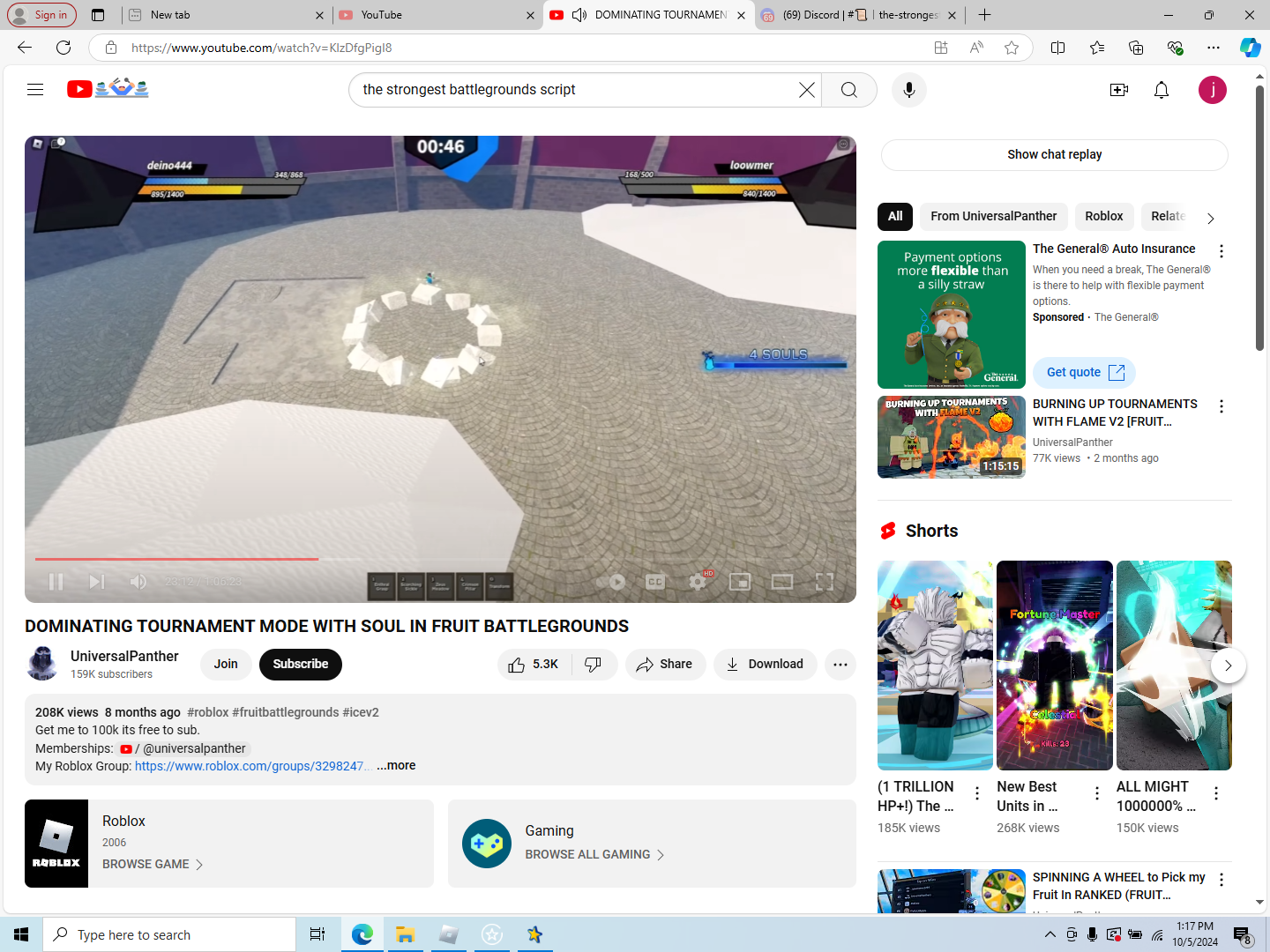Click Get quote on the ad
The width and height of the screenshot is (1270, 952).
pyautogui.click(x=1085, y=373)
